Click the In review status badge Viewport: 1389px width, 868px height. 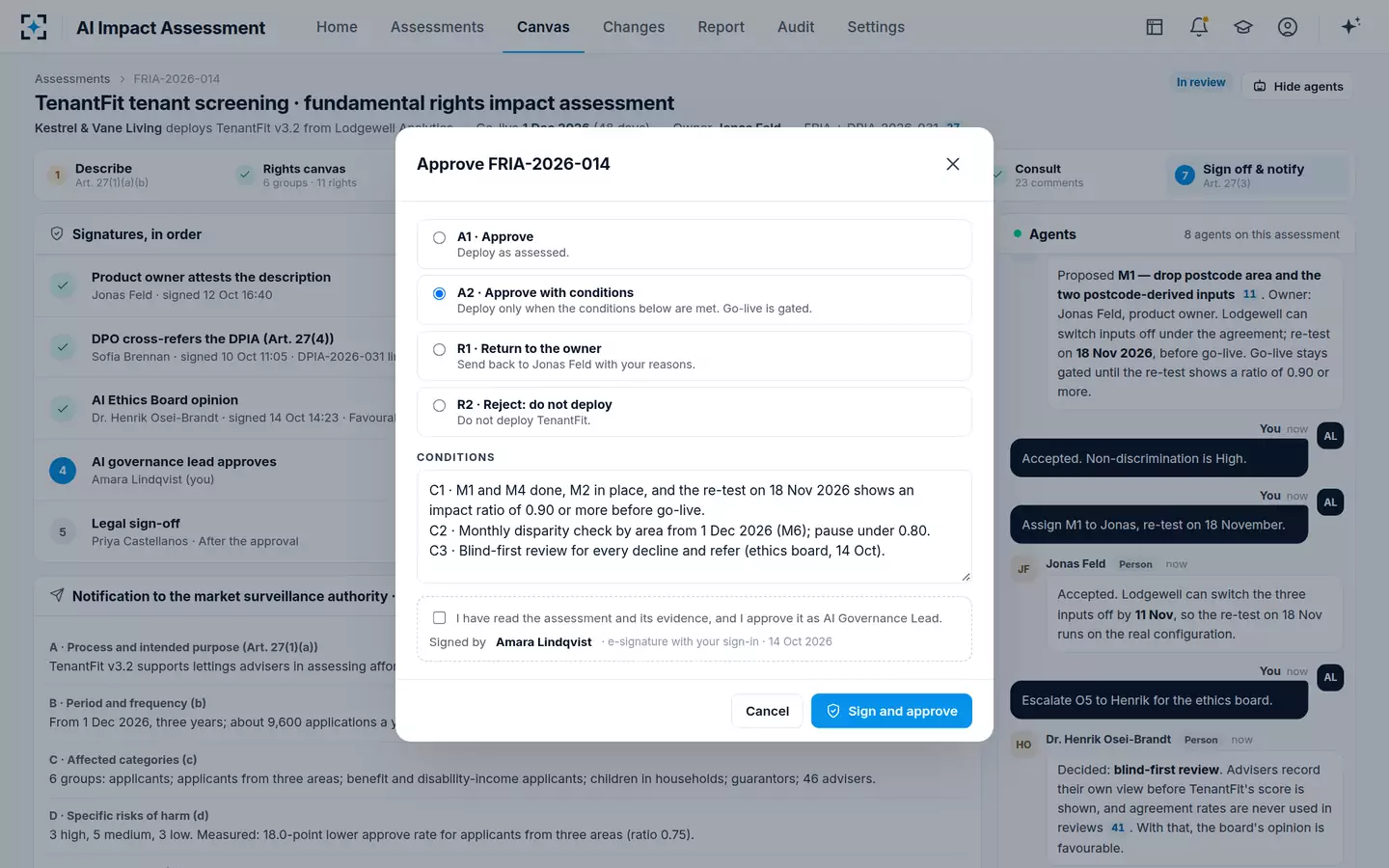pos(1201,83)
